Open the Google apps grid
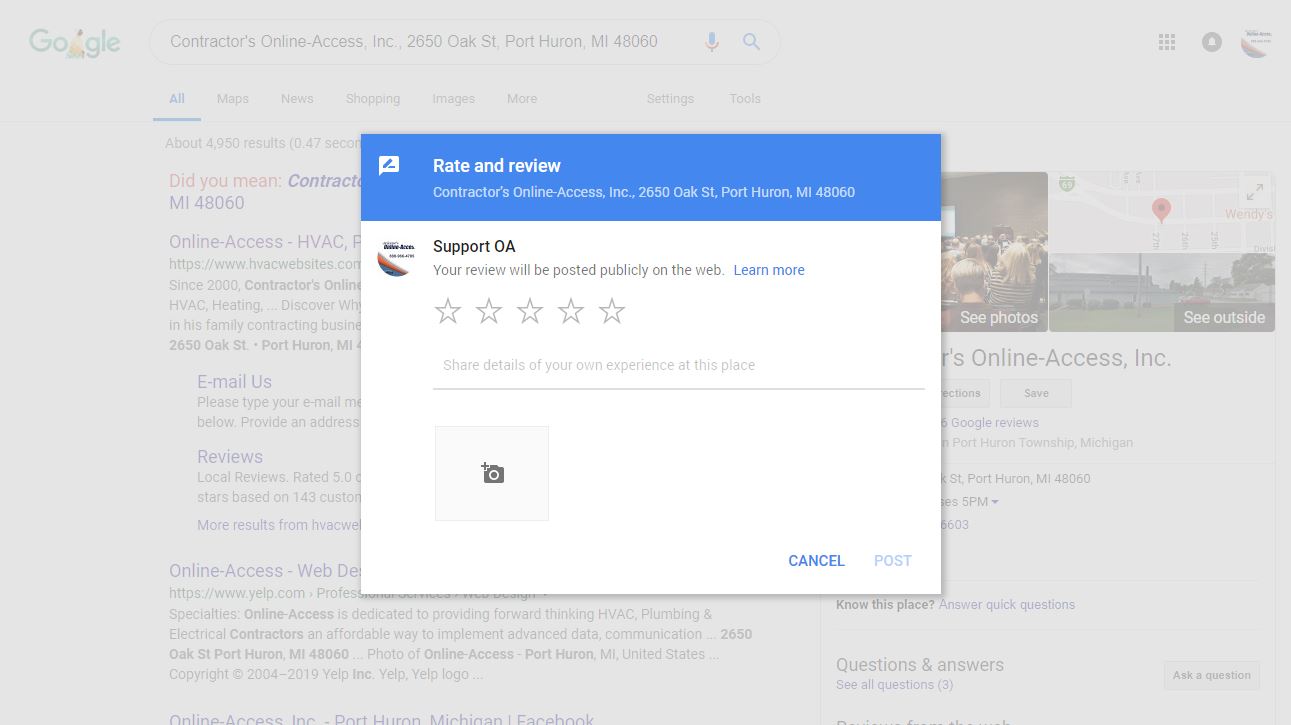1291x725 pixels. pyautogui.click(x=1166, y=42)
